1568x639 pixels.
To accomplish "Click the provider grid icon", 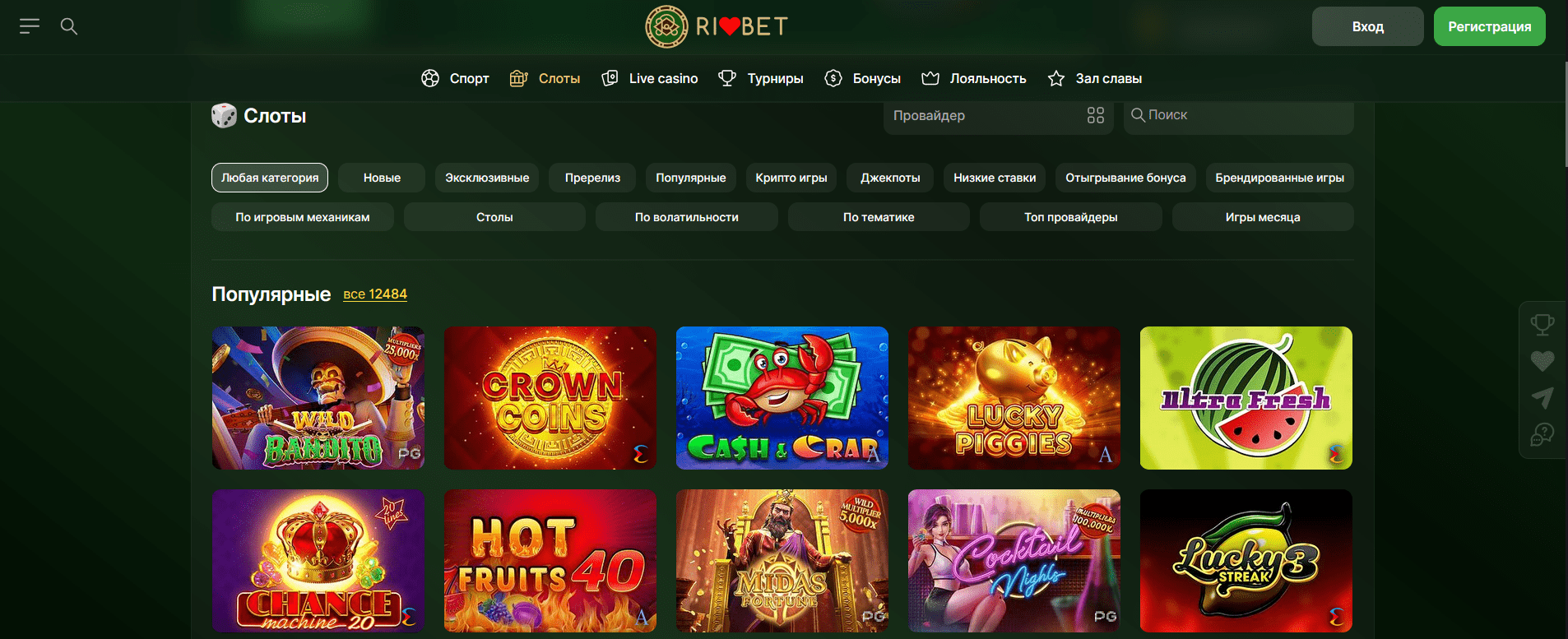I will point(1095,115).
